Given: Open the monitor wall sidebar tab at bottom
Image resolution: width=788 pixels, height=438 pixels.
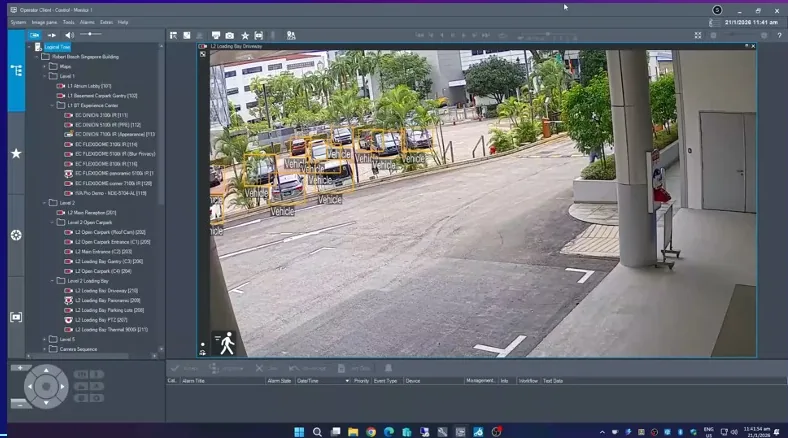Looking at the screenshot, I should 16,317.
